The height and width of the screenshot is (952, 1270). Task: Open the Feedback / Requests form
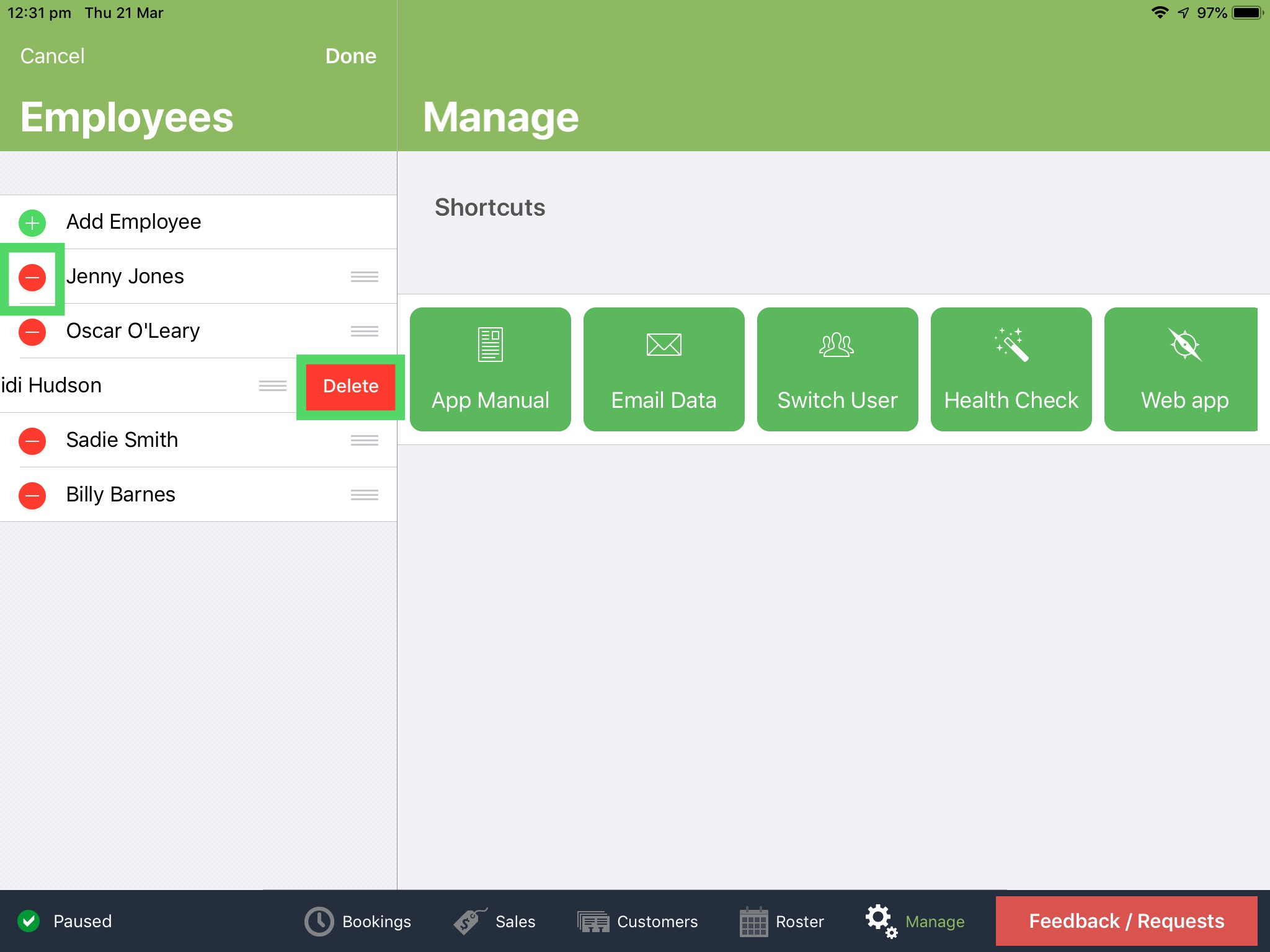click(1126, 921)
